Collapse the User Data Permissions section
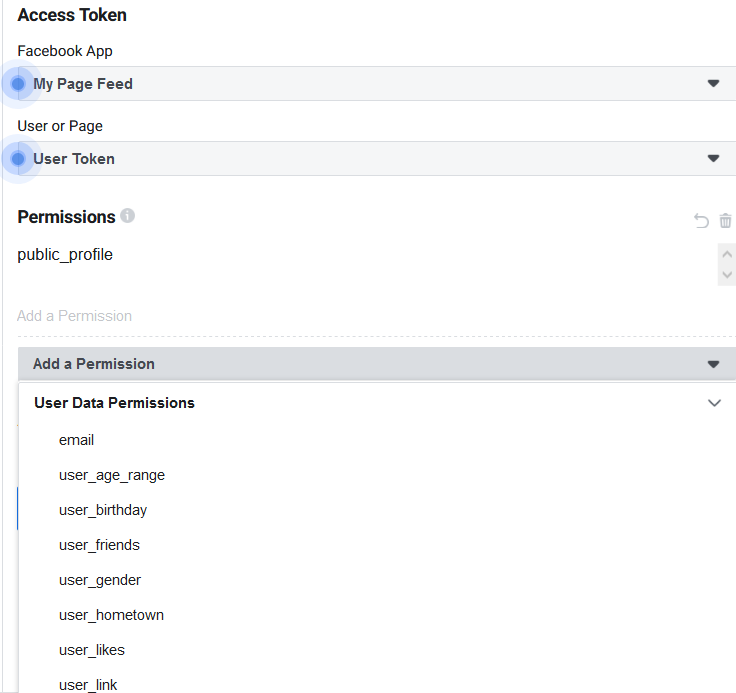The image size is (736, 693). (714, 403)
